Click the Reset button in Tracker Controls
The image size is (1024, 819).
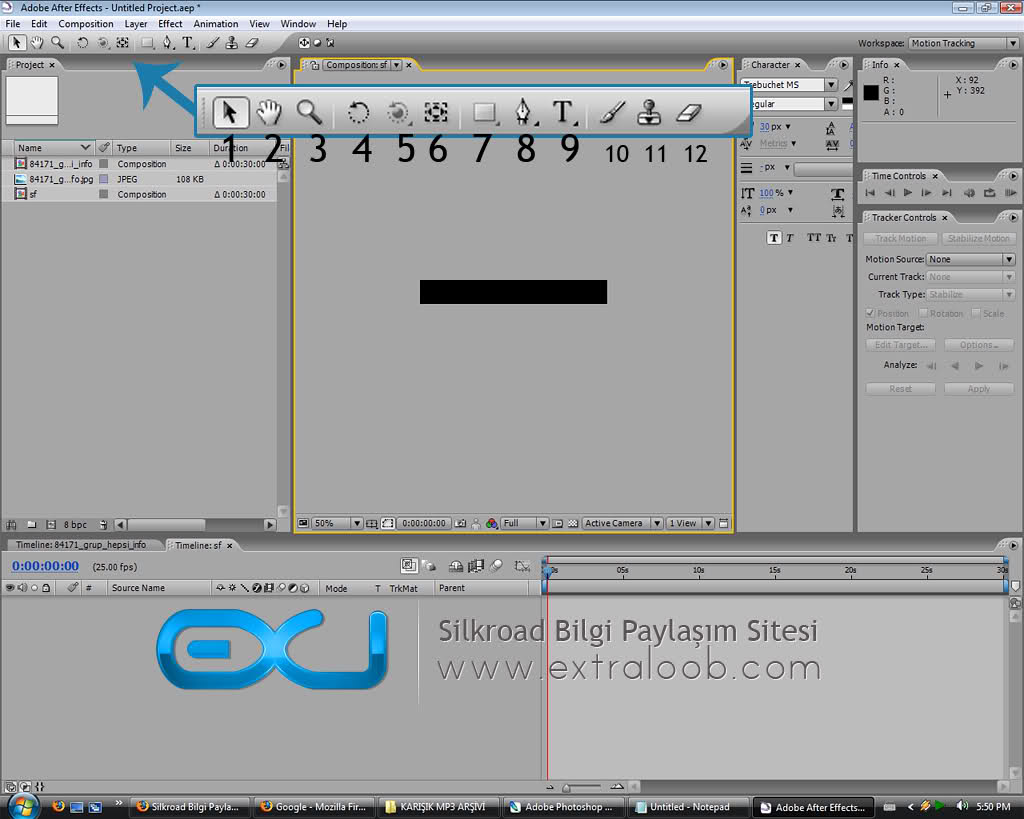(901, 389)
